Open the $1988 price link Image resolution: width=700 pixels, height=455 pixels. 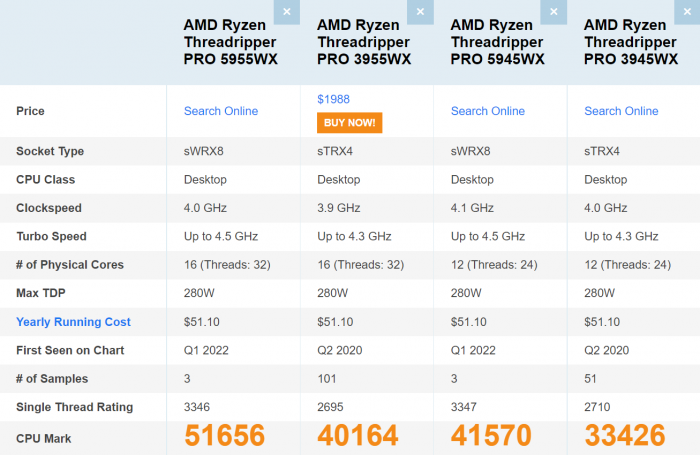pyautogui.click(x=335, y=100)
